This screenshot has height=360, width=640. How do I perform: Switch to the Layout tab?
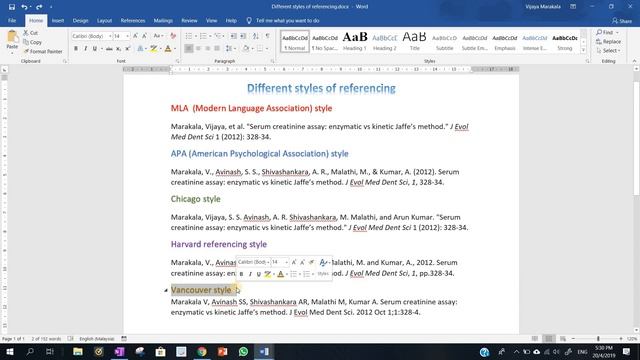pyautogui.click(x=104, y=20)
